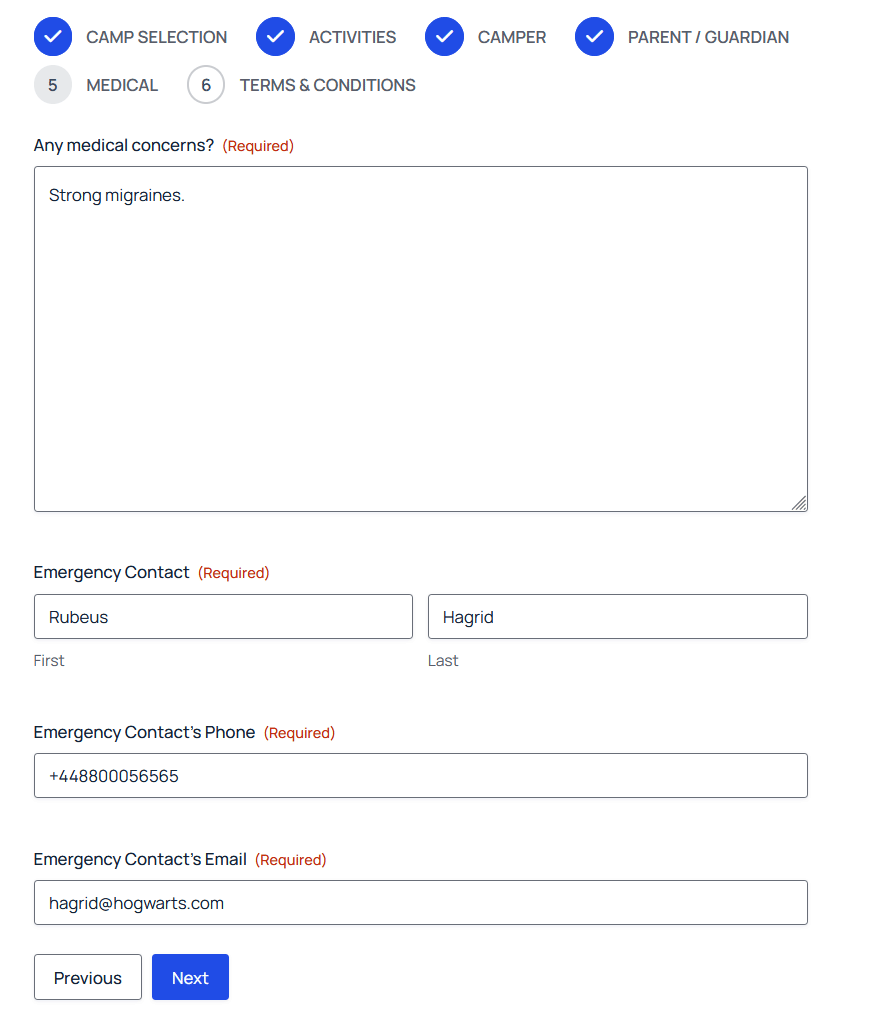Image resolution: width=869 pixels, height=1036 pixels.
Task: Select the step 6 numbered circle
Action: click(x=206, y=84)
